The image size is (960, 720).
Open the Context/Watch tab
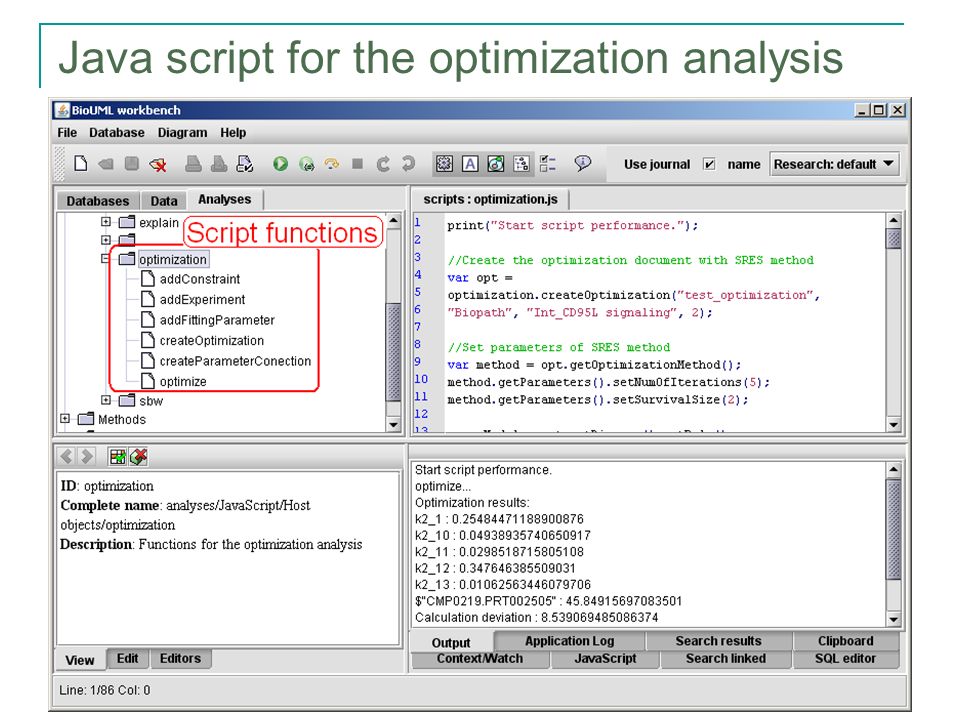tap(480, 659)
